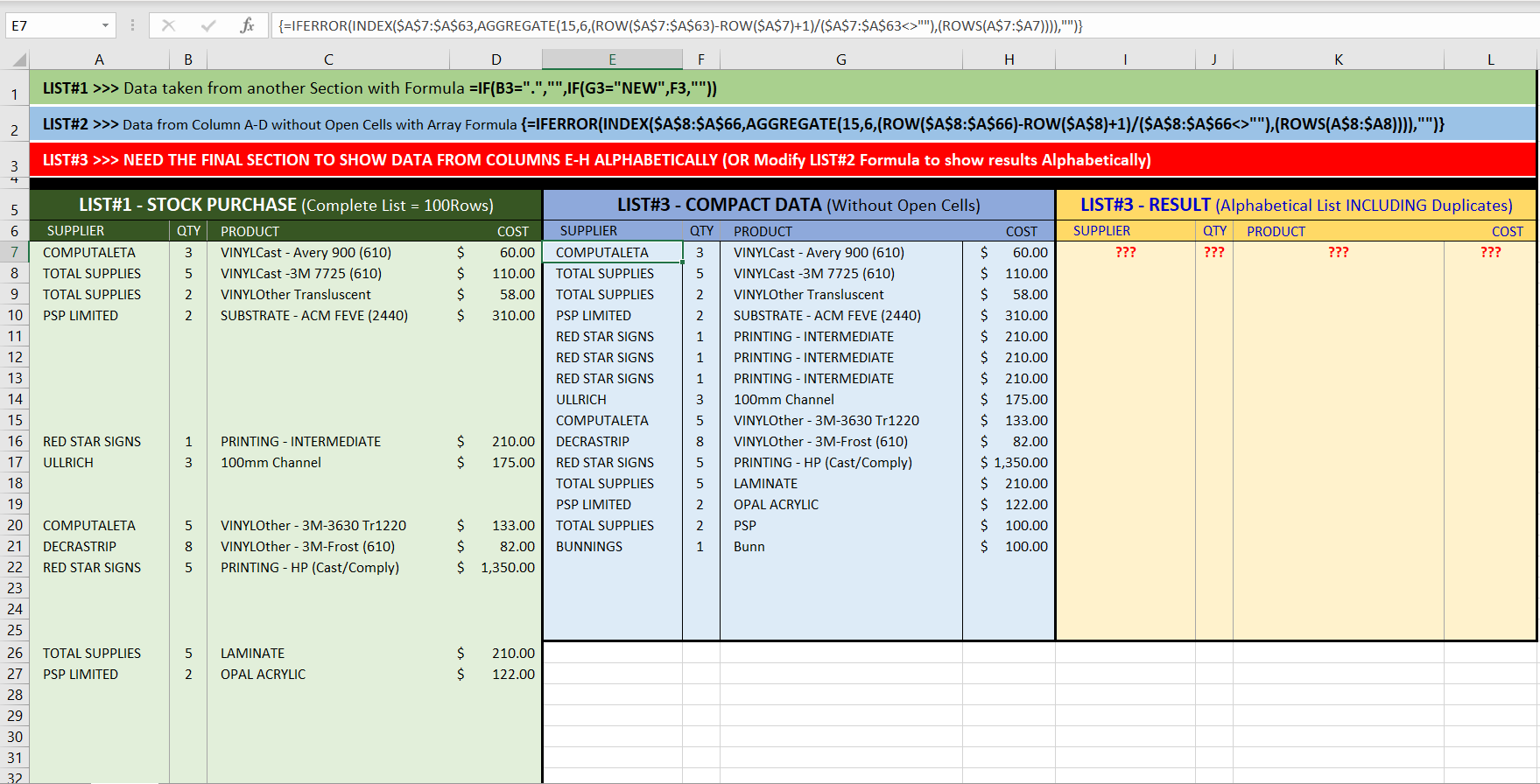Click SUBSTRATE - ACM FEVE (2440) in column G
Screen dimensions: 1540x784
[x=827, y=315]
